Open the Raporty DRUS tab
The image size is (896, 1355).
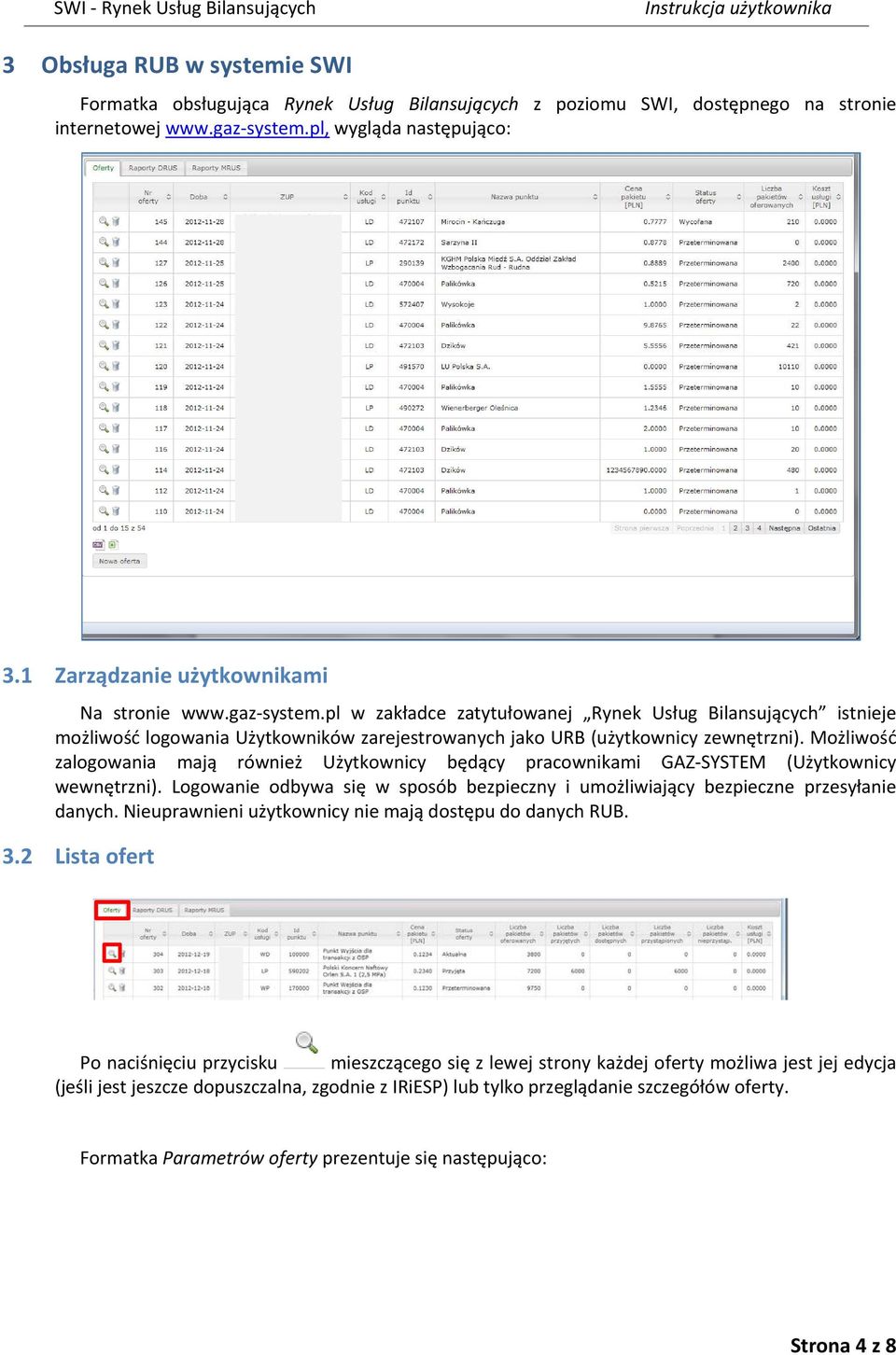(153, 168)
